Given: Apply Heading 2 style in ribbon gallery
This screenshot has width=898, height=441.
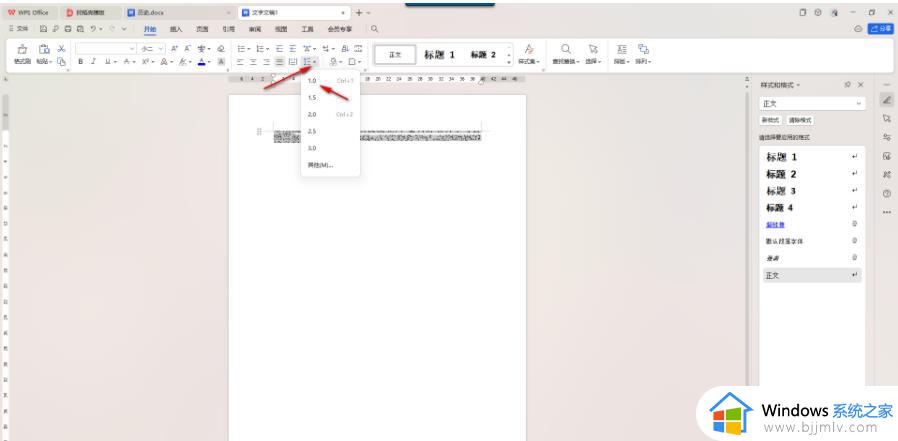Looking at the screenshot, I should coord(483,55).
